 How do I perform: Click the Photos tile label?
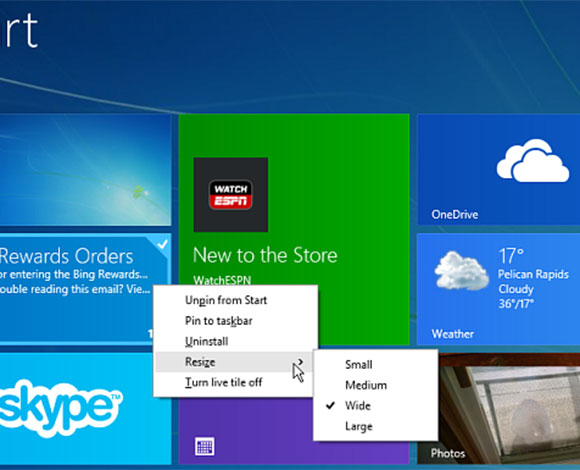[x=448, y=453]
